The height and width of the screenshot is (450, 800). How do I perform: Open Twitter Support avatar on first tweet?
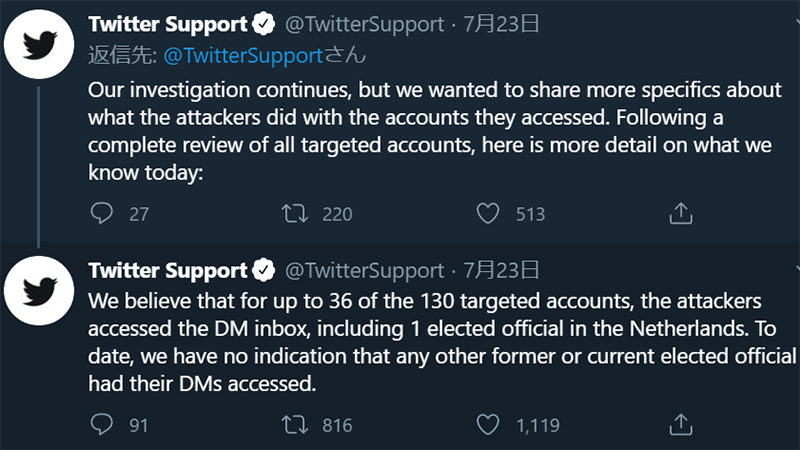tap(39, 49)
